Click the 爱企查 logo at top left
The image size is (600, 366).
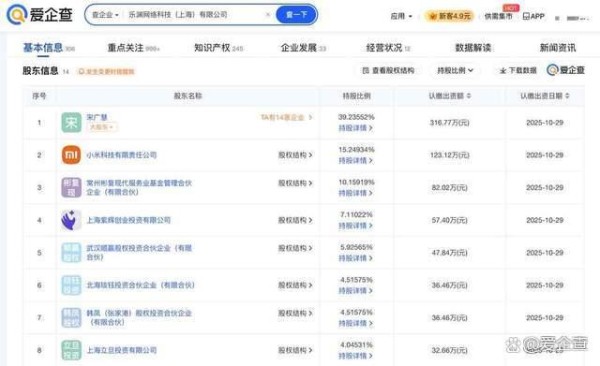point(39,15)
